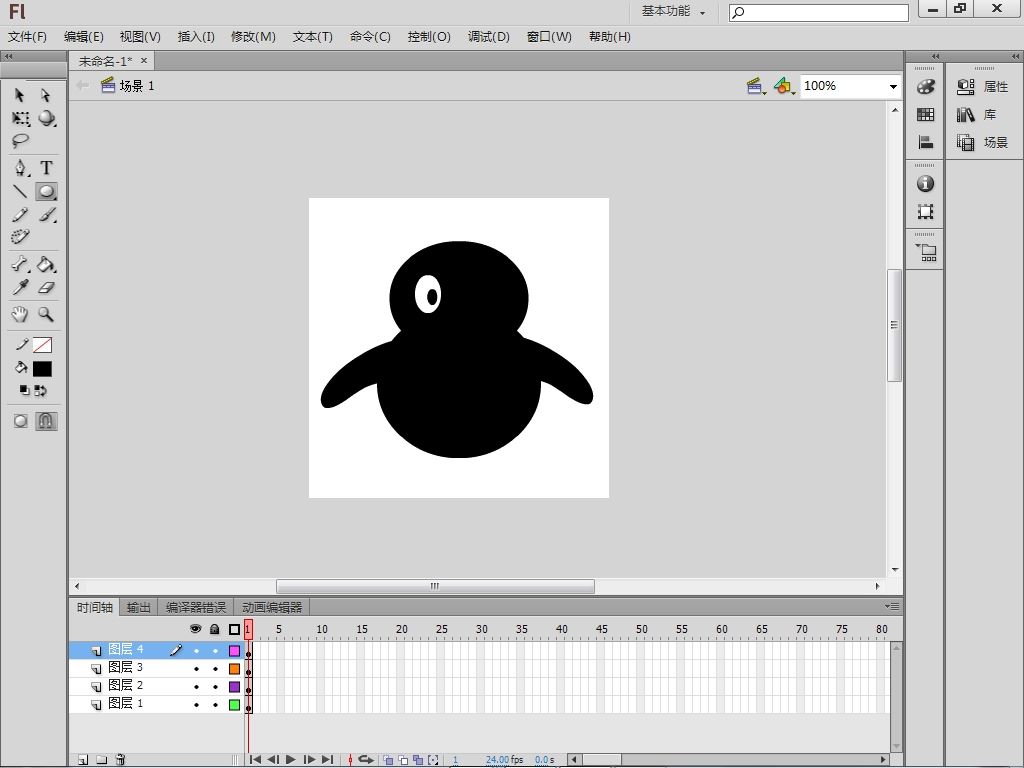Choose the Free Transform tool
1024x768 pixels.
[20, 119]
